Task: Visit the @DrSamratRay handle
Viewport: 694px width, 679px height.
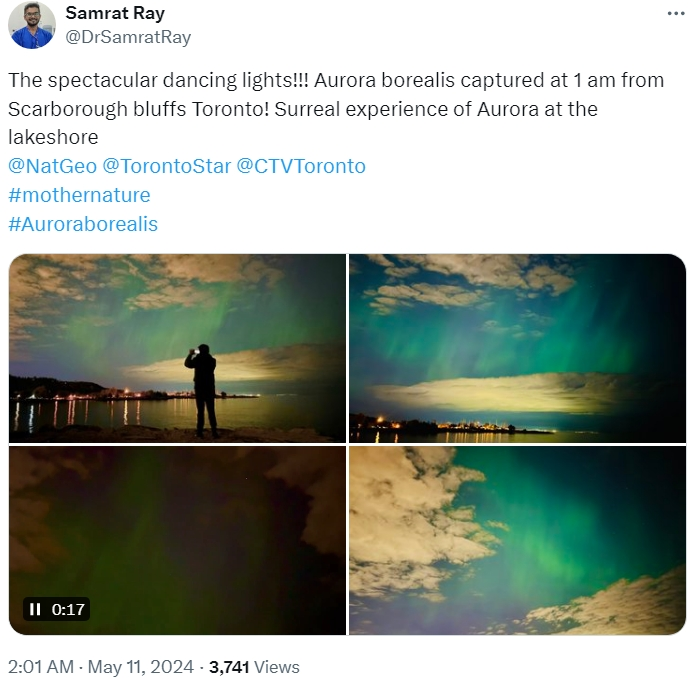Action: (128, 37)
